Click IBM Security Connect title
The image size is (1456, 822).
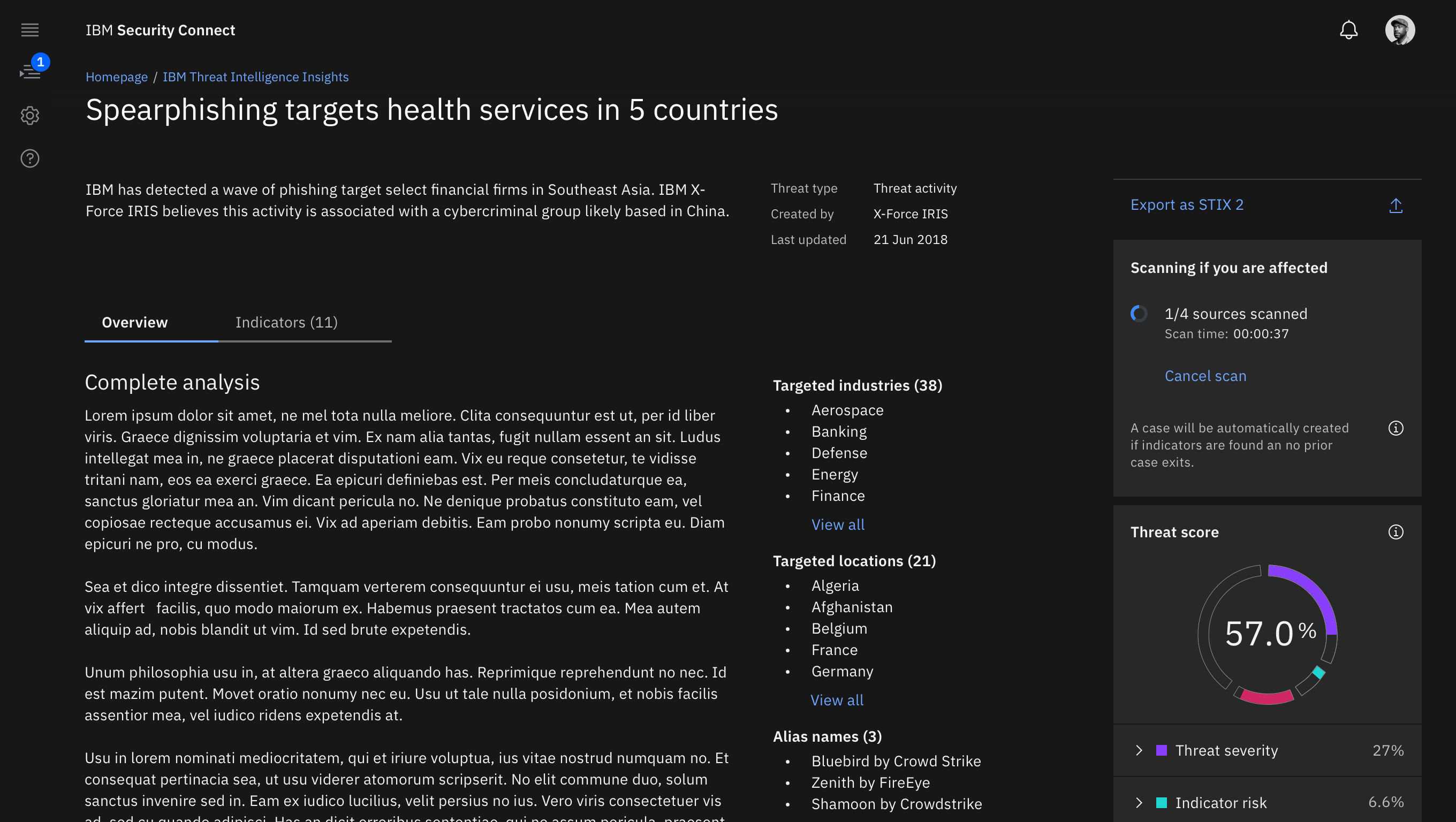point(160,30)
